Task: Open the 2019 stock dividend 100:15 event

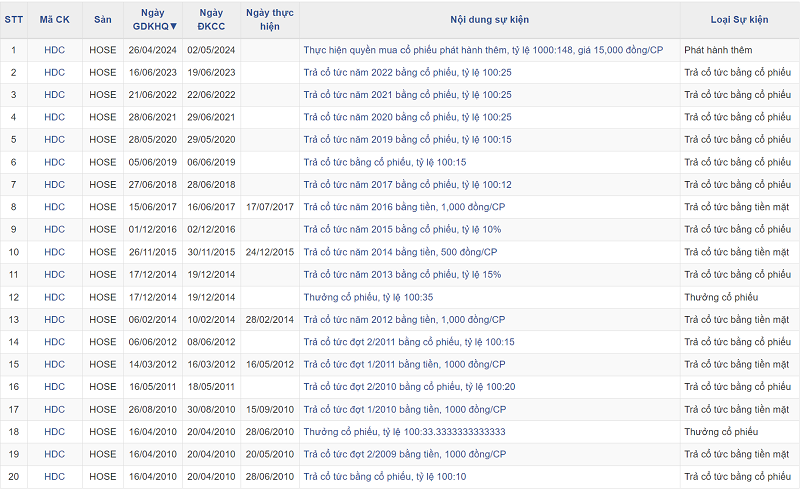Action: click(407, 139)
